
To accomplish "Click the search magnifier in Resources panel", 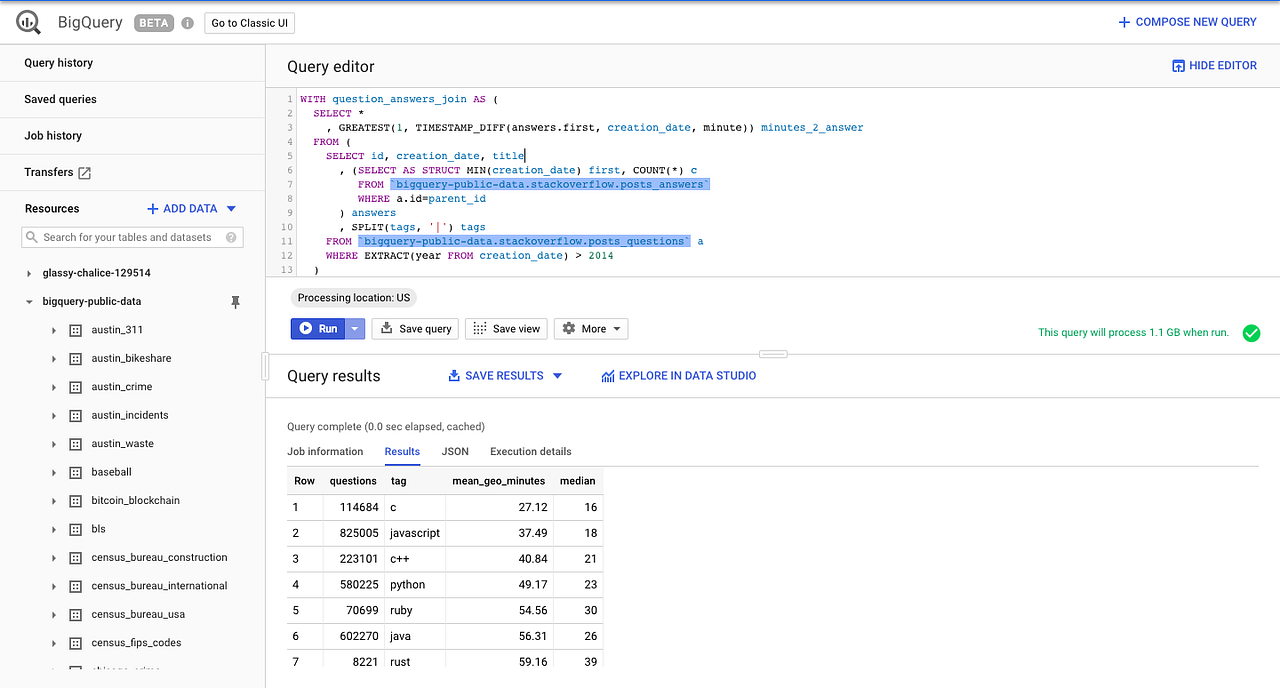I will coord(33,237).
